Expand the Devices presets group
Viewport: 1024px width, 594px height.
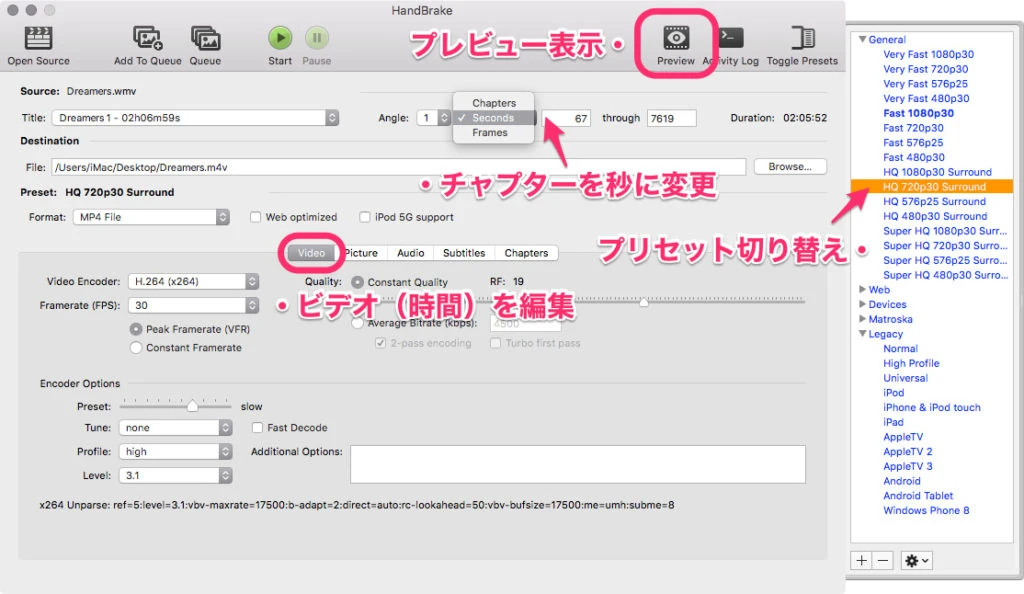pos(862,304)
